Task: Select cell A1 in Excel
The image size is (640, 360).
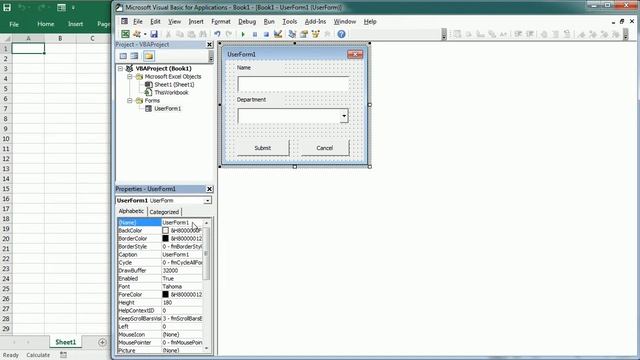Action: point(28,48)
